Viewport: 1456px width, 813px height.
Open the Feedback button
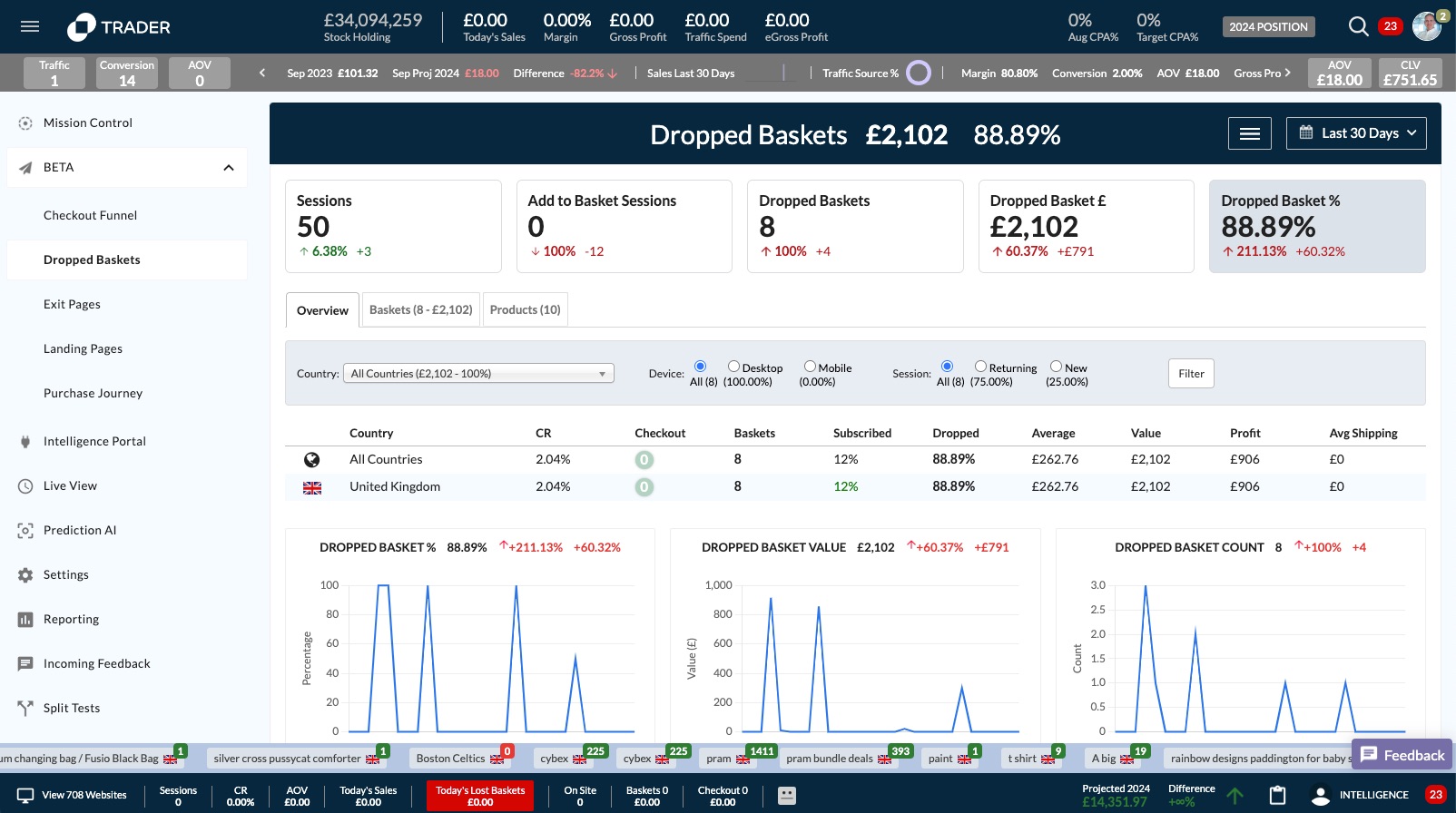coord(1402,755)
